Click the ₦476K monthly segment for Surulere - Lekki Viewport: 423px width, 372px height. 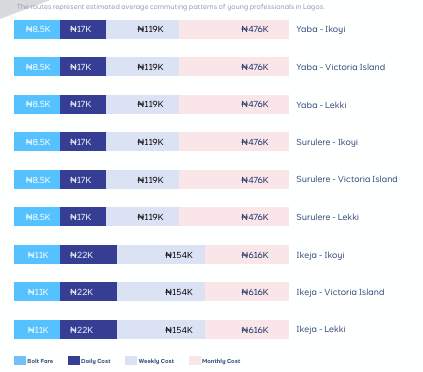tap(234, 216)
